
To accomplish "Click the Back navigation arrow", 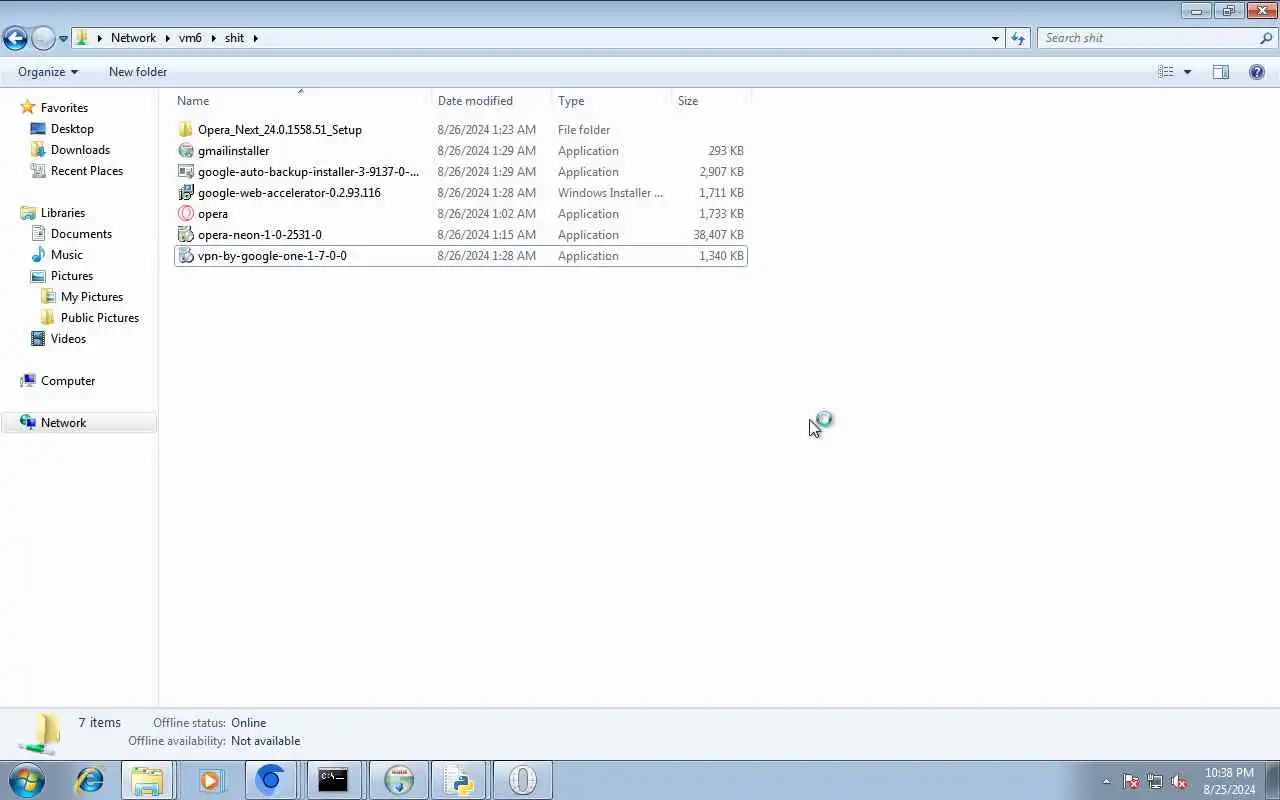I will pyautogui.click(x=15, y=39).
